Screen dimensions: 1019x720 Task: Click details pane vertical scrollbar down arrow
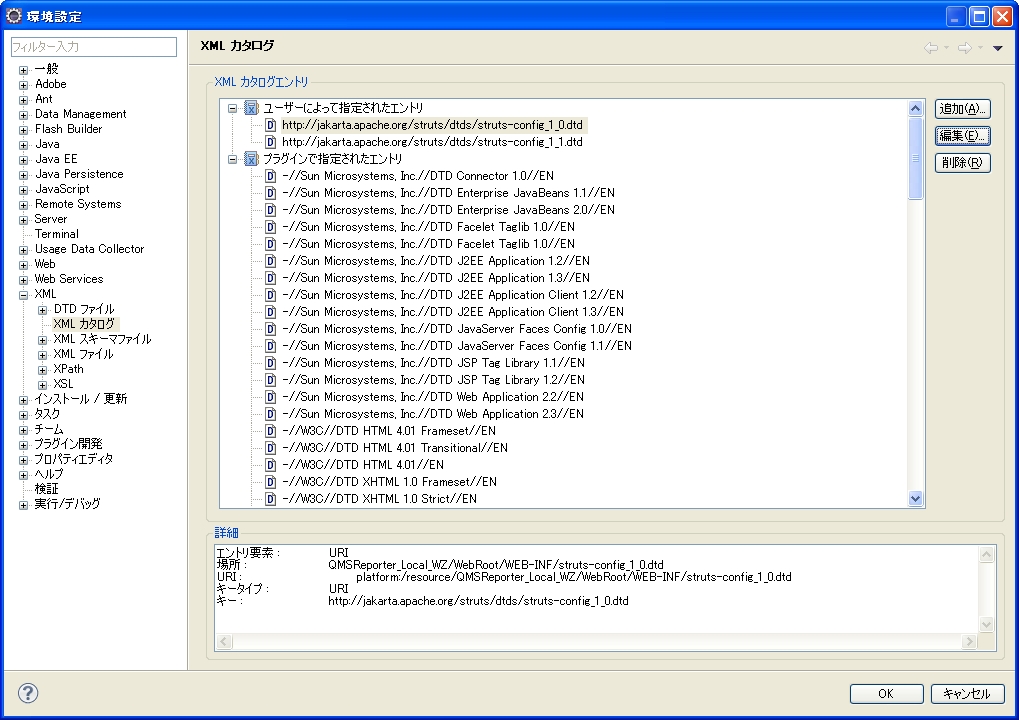pyautogui.click(x=987, y=625)
